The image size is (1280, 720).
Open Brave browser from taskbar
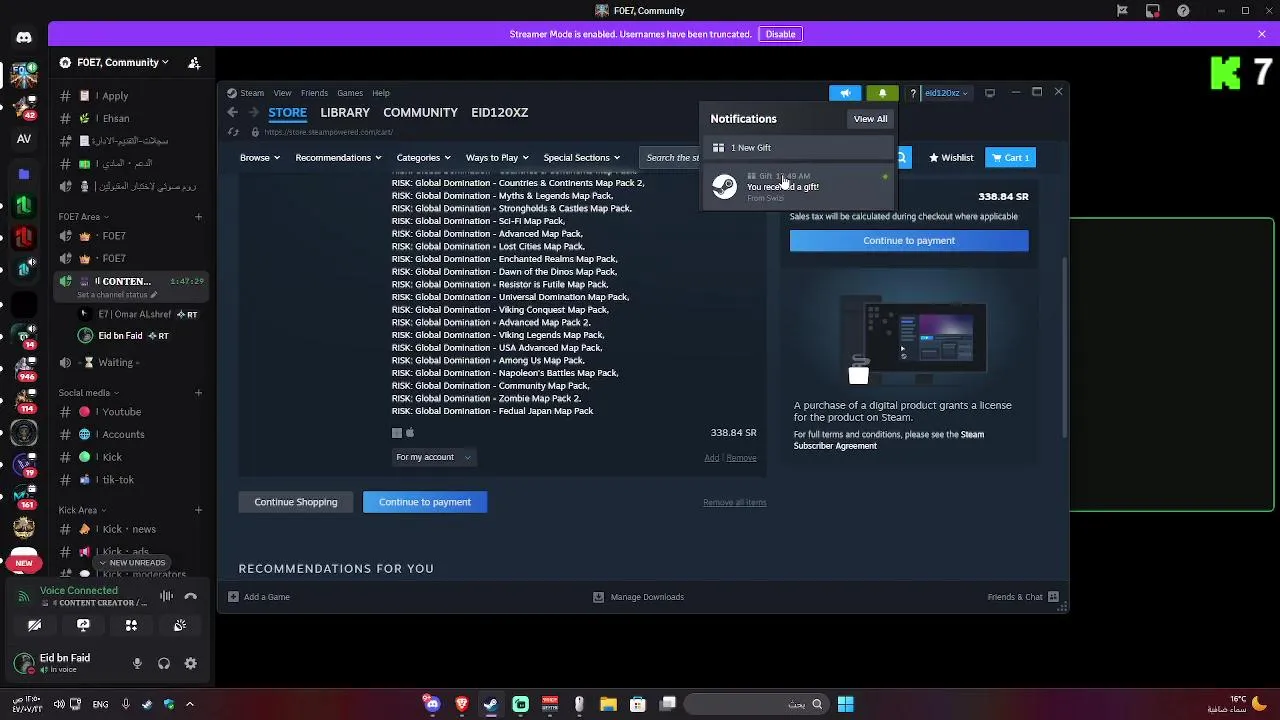click(461, 704)
